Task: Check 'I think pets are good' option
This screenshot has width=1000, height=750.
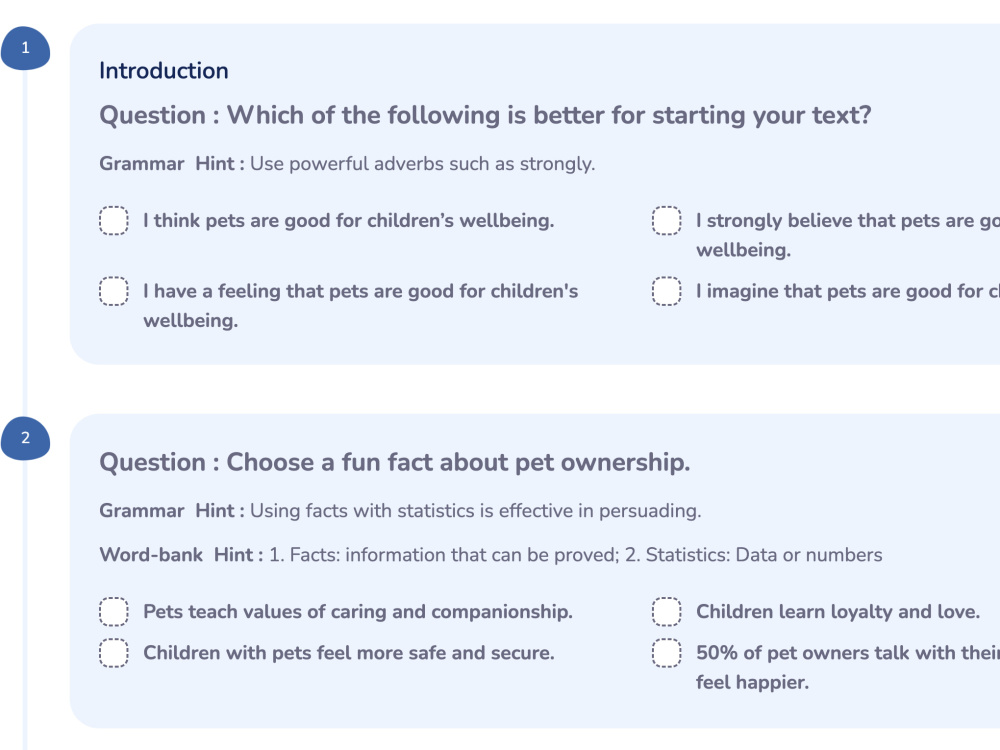Action: (x=114, y=221)
